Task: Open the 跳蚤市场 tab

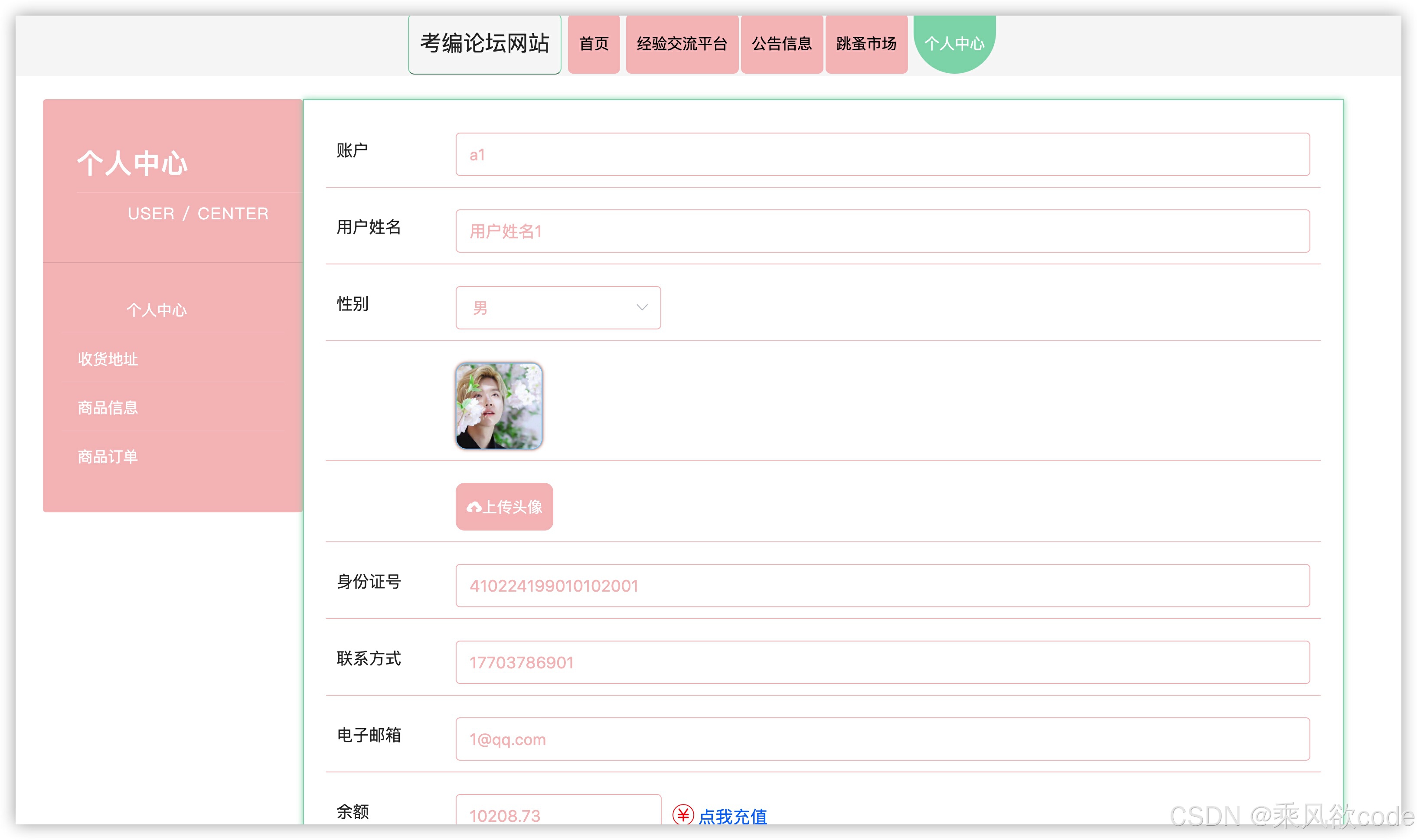Action: pyautogui.click(x=866, y=44)
